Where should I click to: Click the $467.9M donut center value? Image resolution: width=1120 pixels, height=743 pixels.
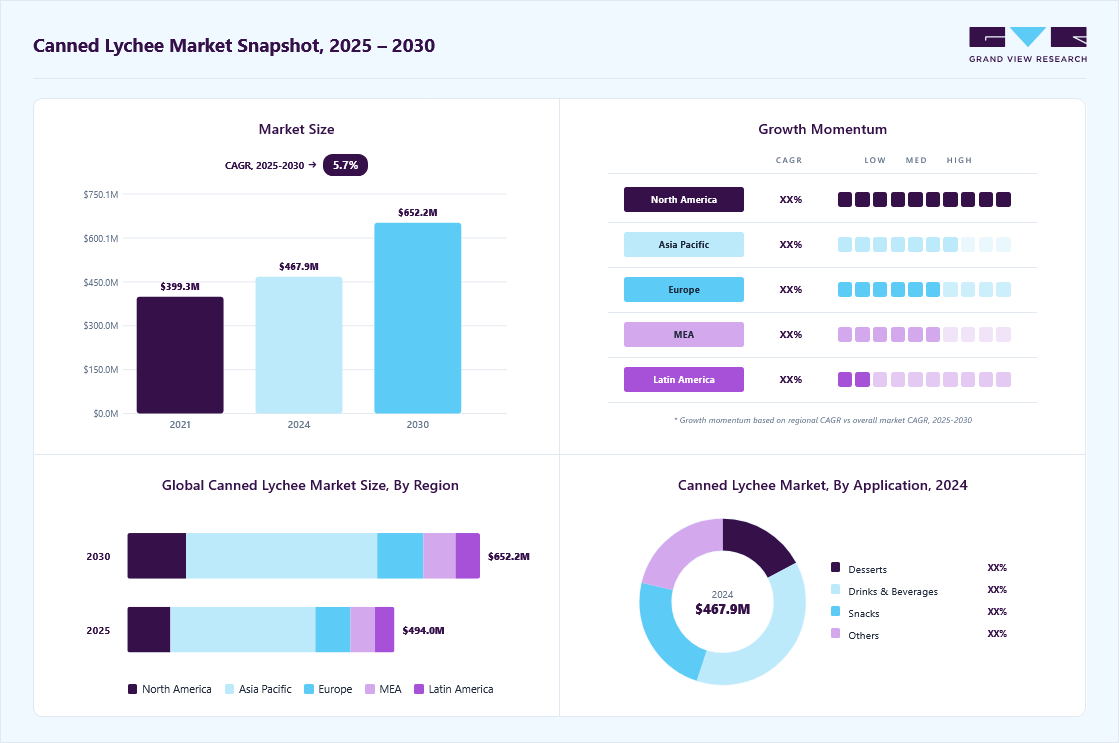coord(722,609)
